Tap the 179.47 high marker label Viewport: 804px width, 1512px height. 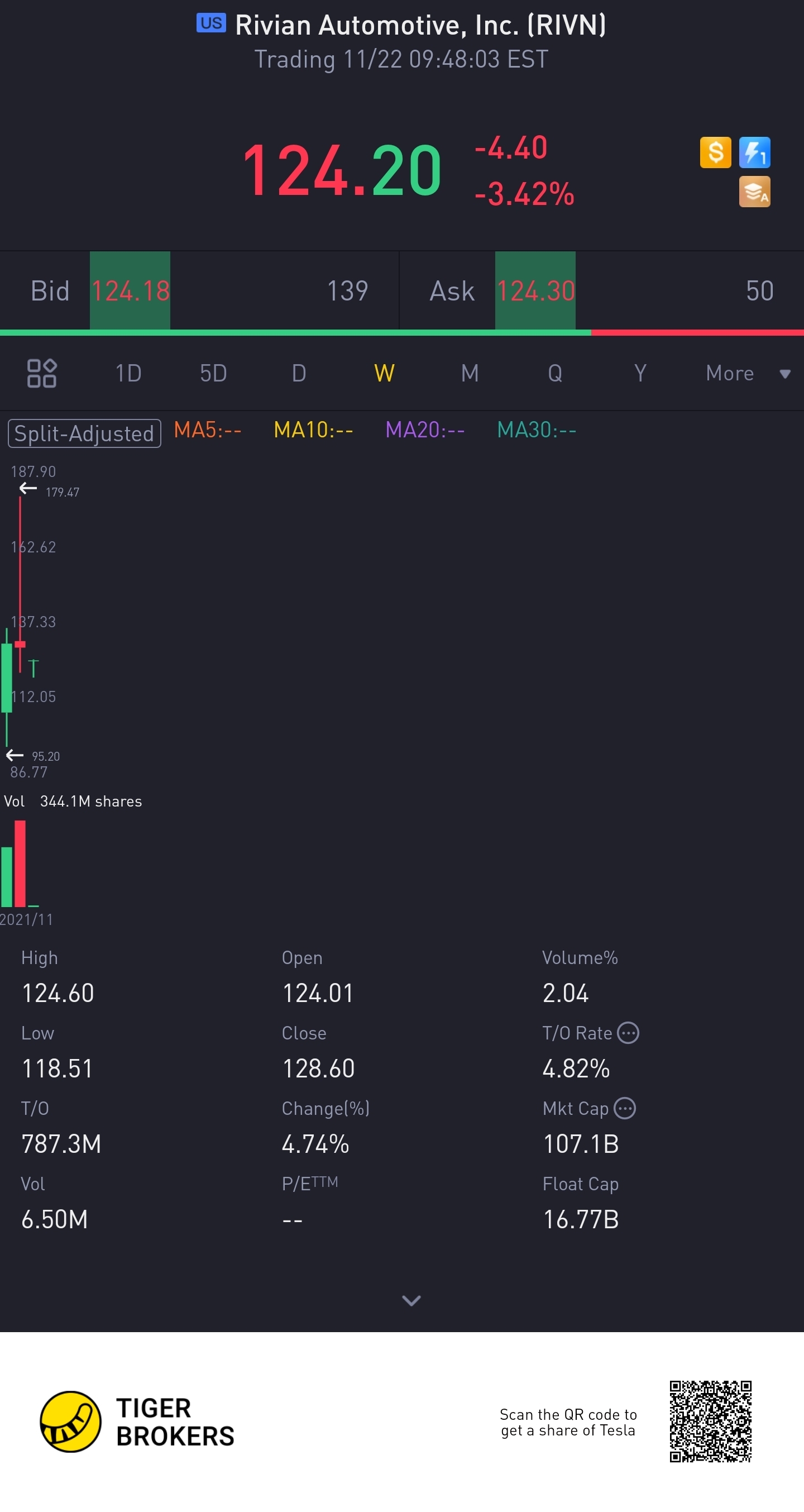(x=62, y=492)
